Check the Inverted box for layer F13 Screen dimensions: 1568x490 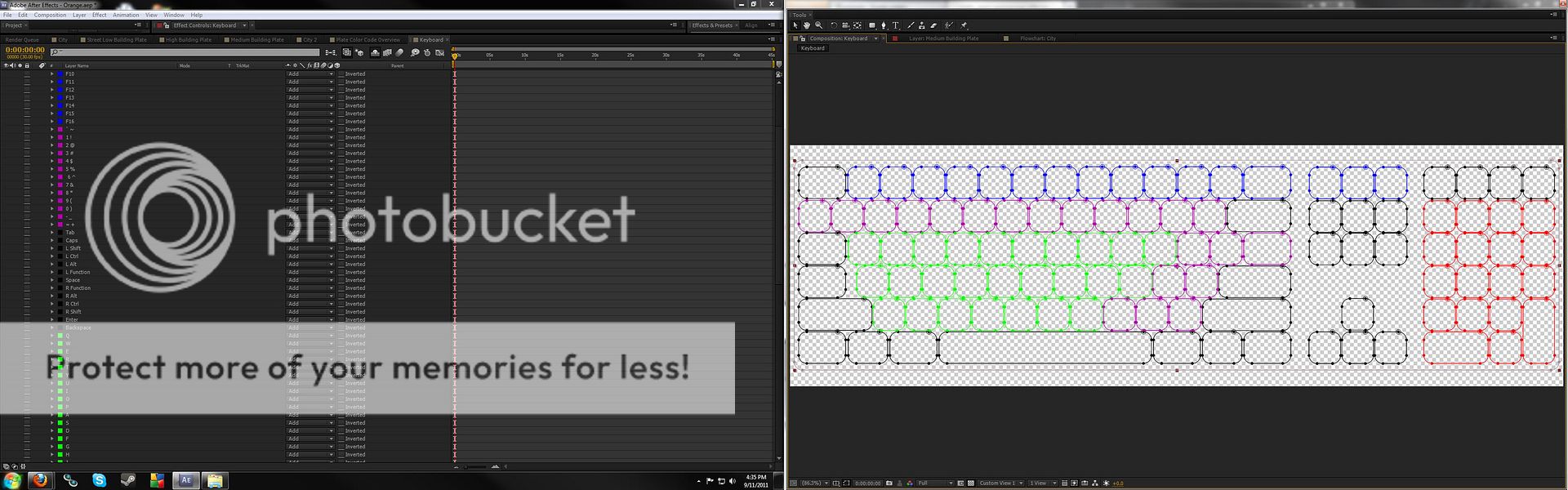point(341,98)
